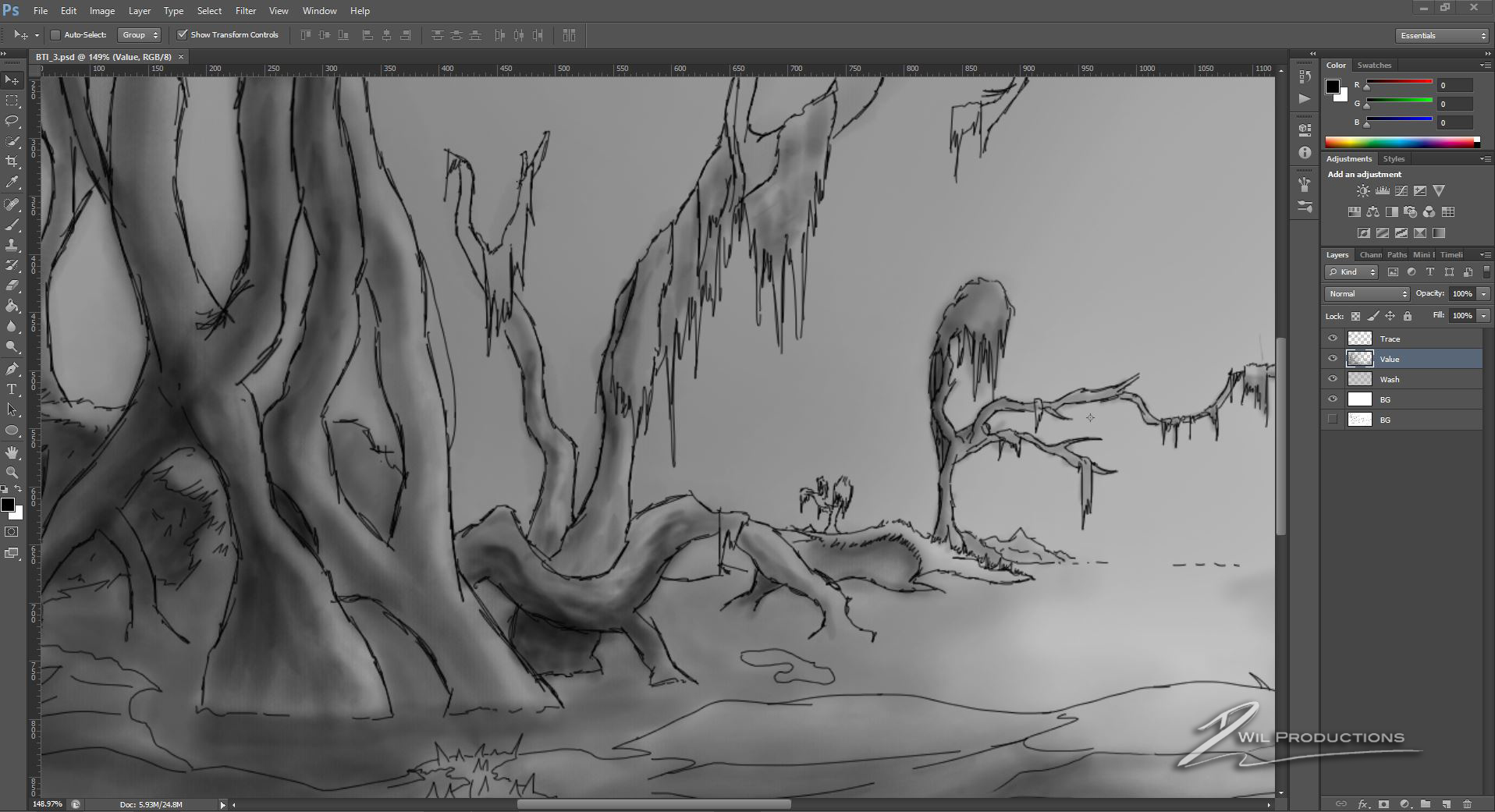The width and height of the screenshot is (1495, 812).
Task: Open the Image menu
Action: pos(102,11)
